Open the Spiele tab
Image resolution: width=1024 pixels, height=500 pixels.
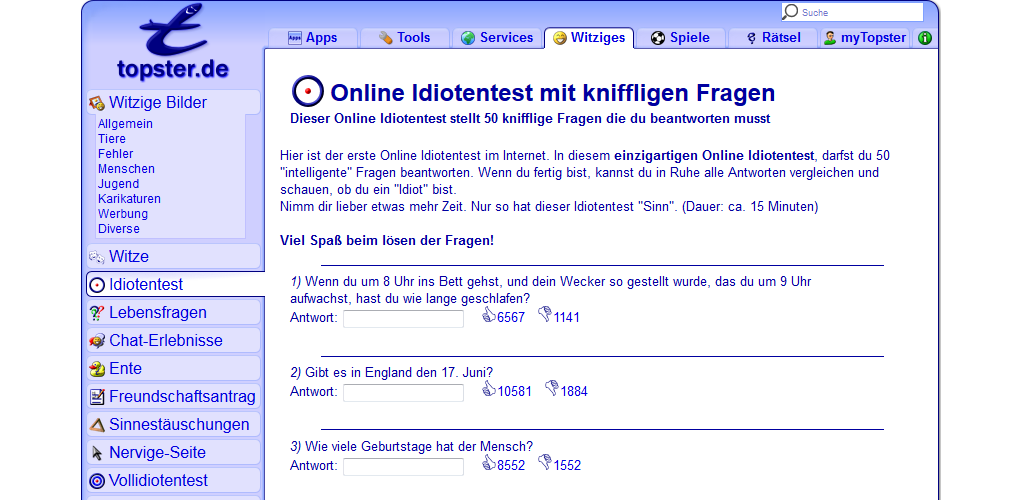680,38
